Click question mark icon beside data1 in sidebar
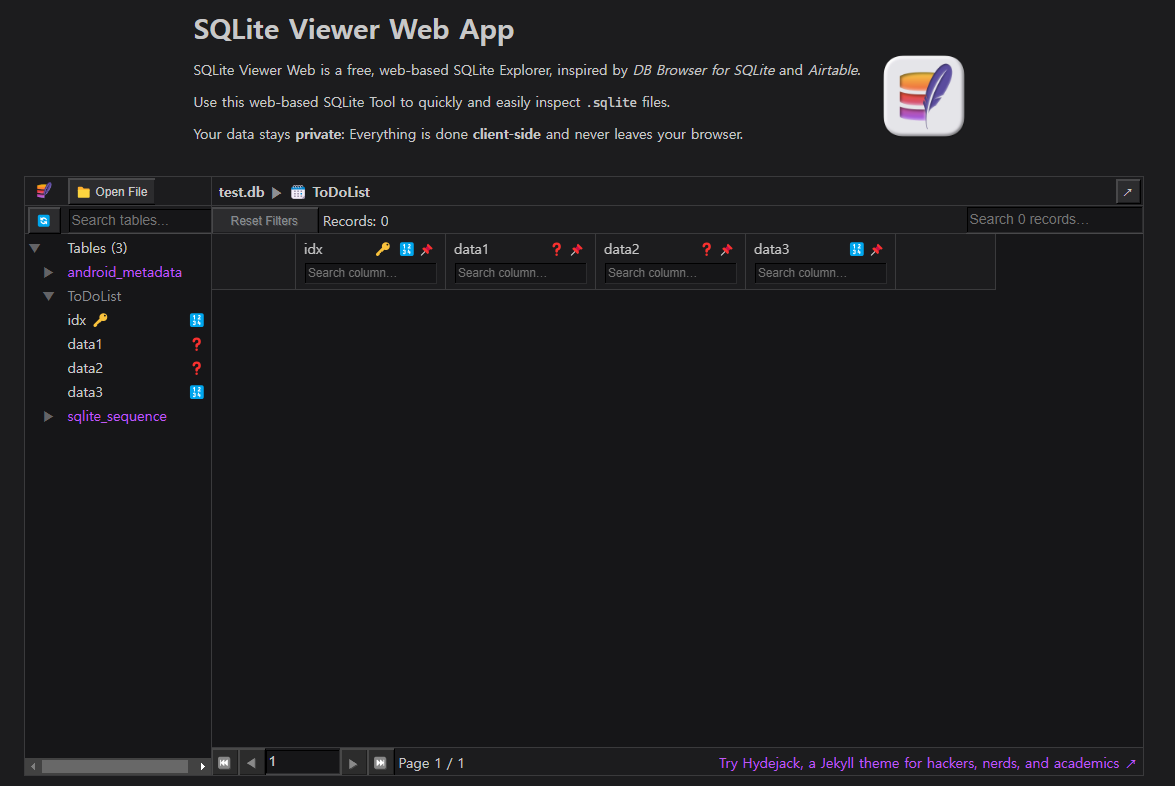This screenshot has width=1175, height=786. [x=196, y=344]
